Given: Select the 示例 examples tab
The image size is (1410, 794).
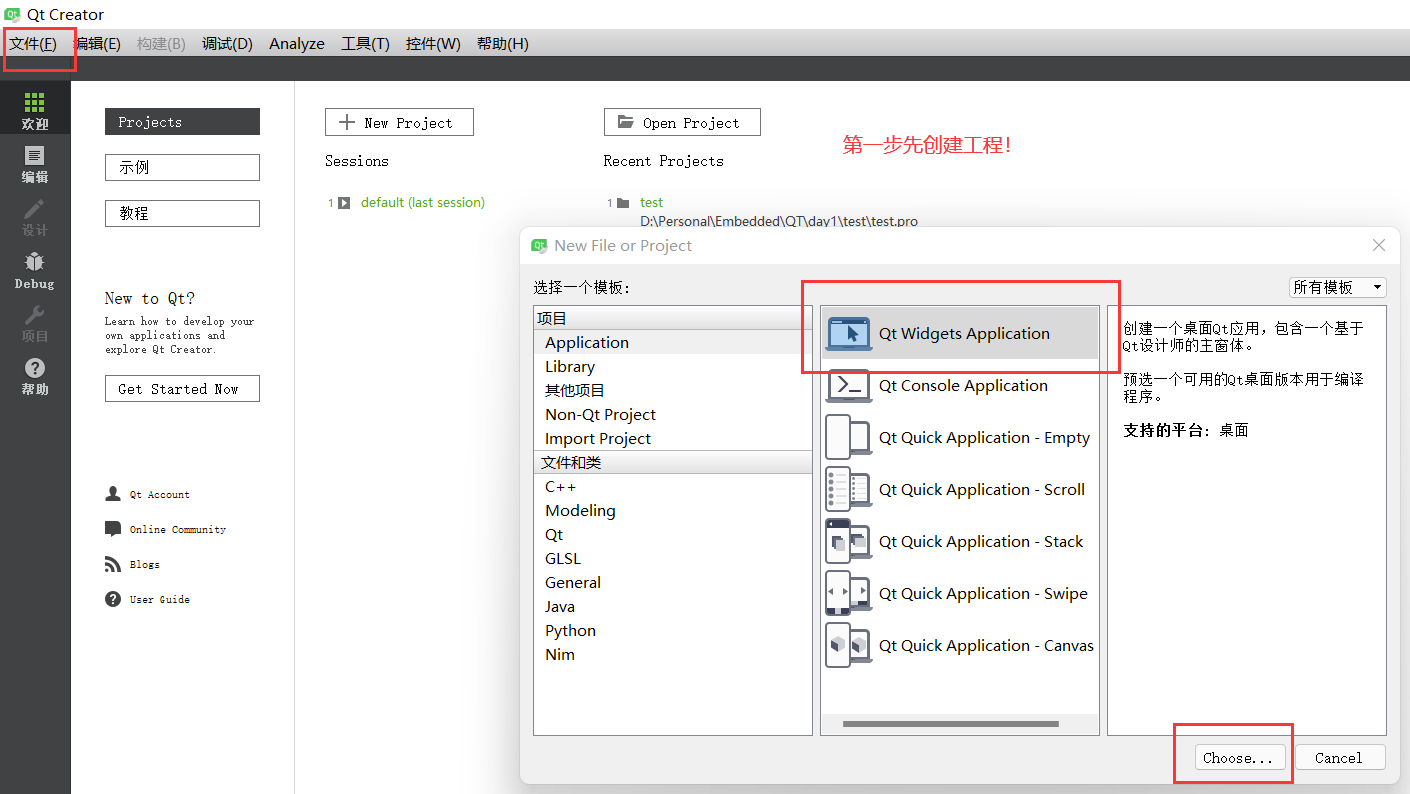Looking at the screenshot, I should 182,167.
